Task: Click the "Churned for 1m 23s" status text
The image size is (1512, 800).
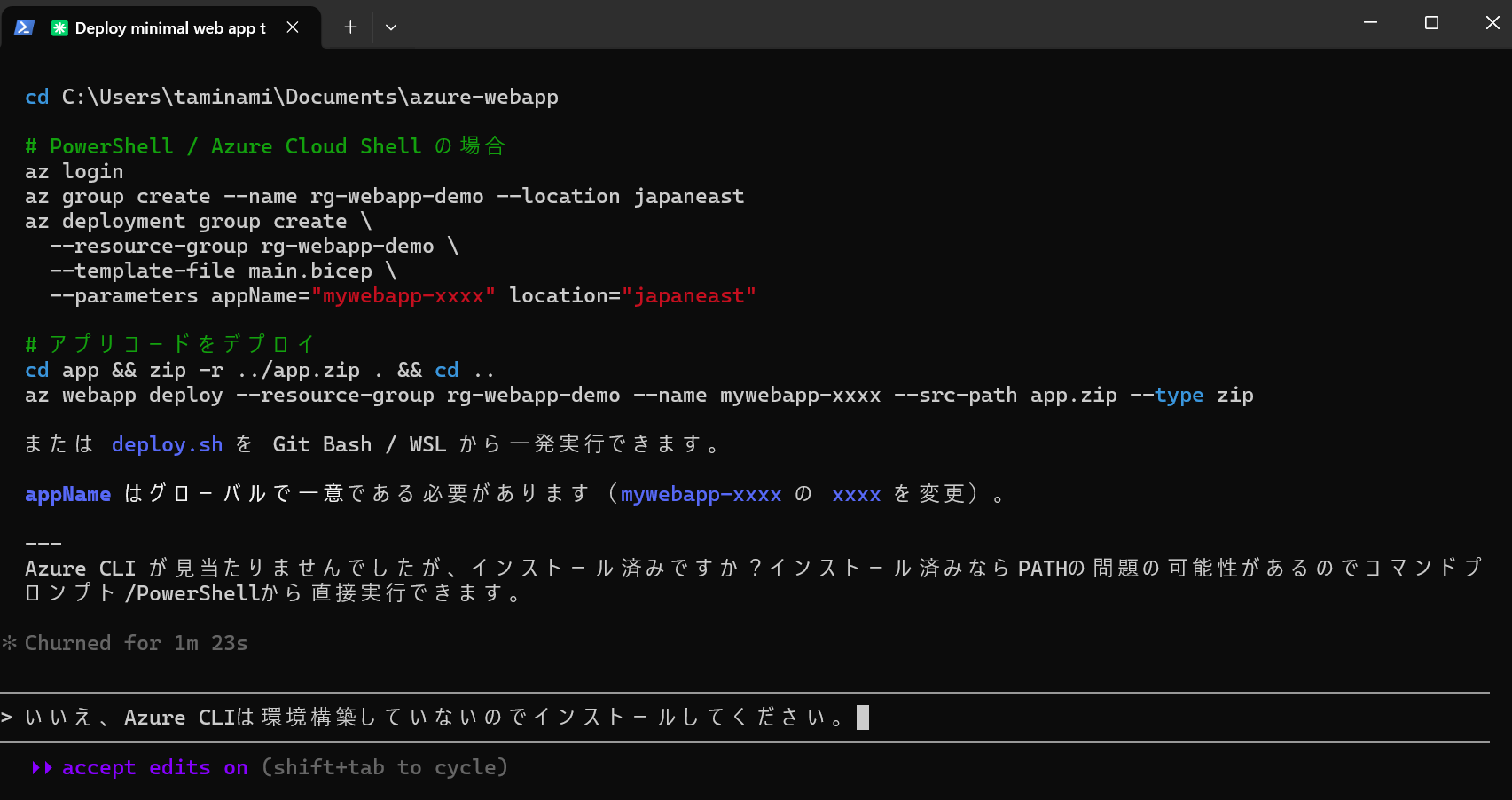Action: (136, 643)
